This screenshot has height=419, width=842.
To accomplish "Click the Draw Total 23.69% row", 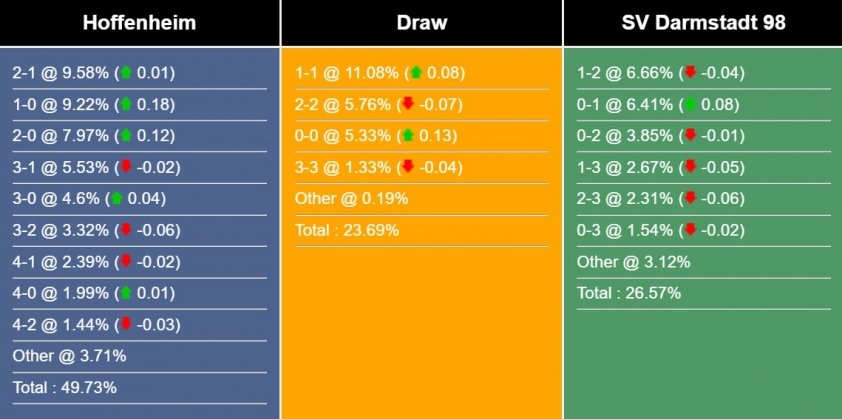I will point(347,230).
